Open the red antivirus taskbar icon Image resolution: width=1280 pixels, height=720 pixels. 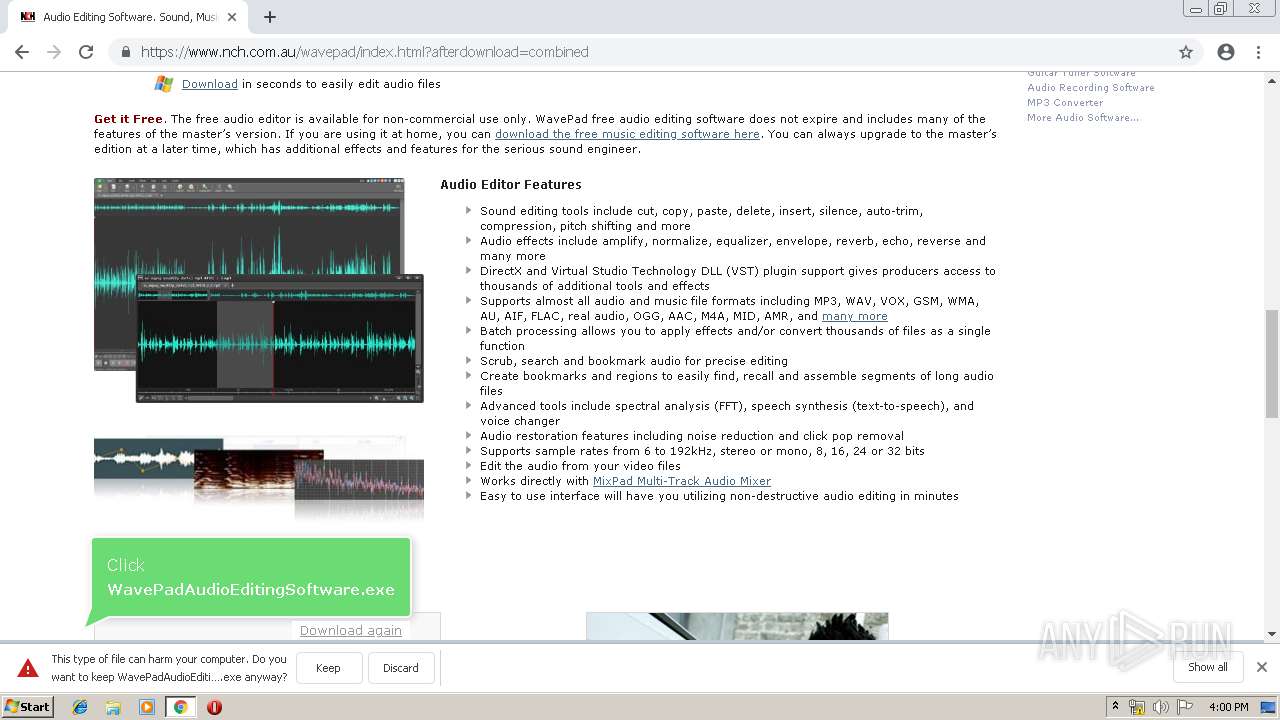214,707
